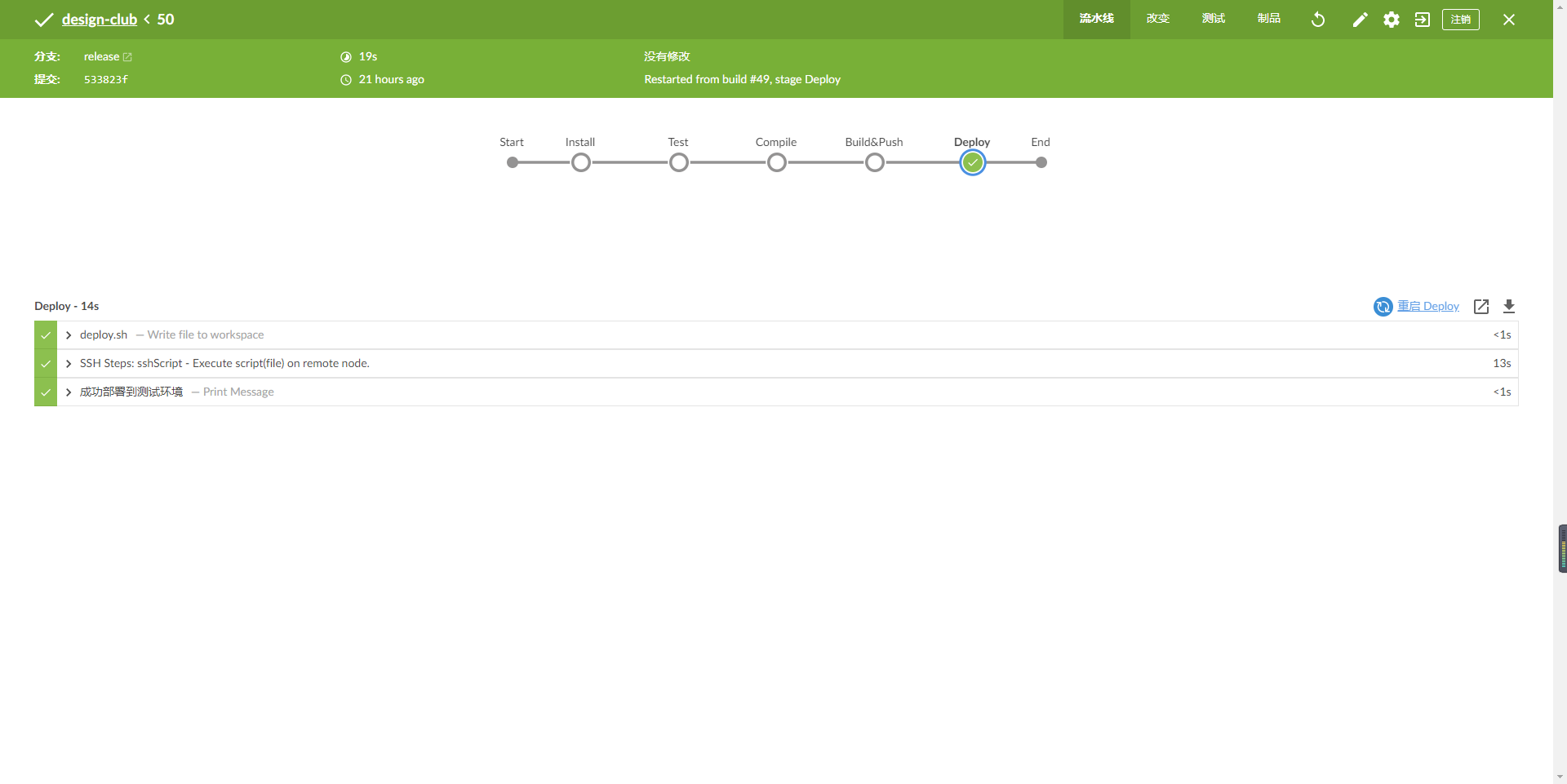Go to classic view via exit icon
The image size is (1567, 784).
[x=1423, y=20]
